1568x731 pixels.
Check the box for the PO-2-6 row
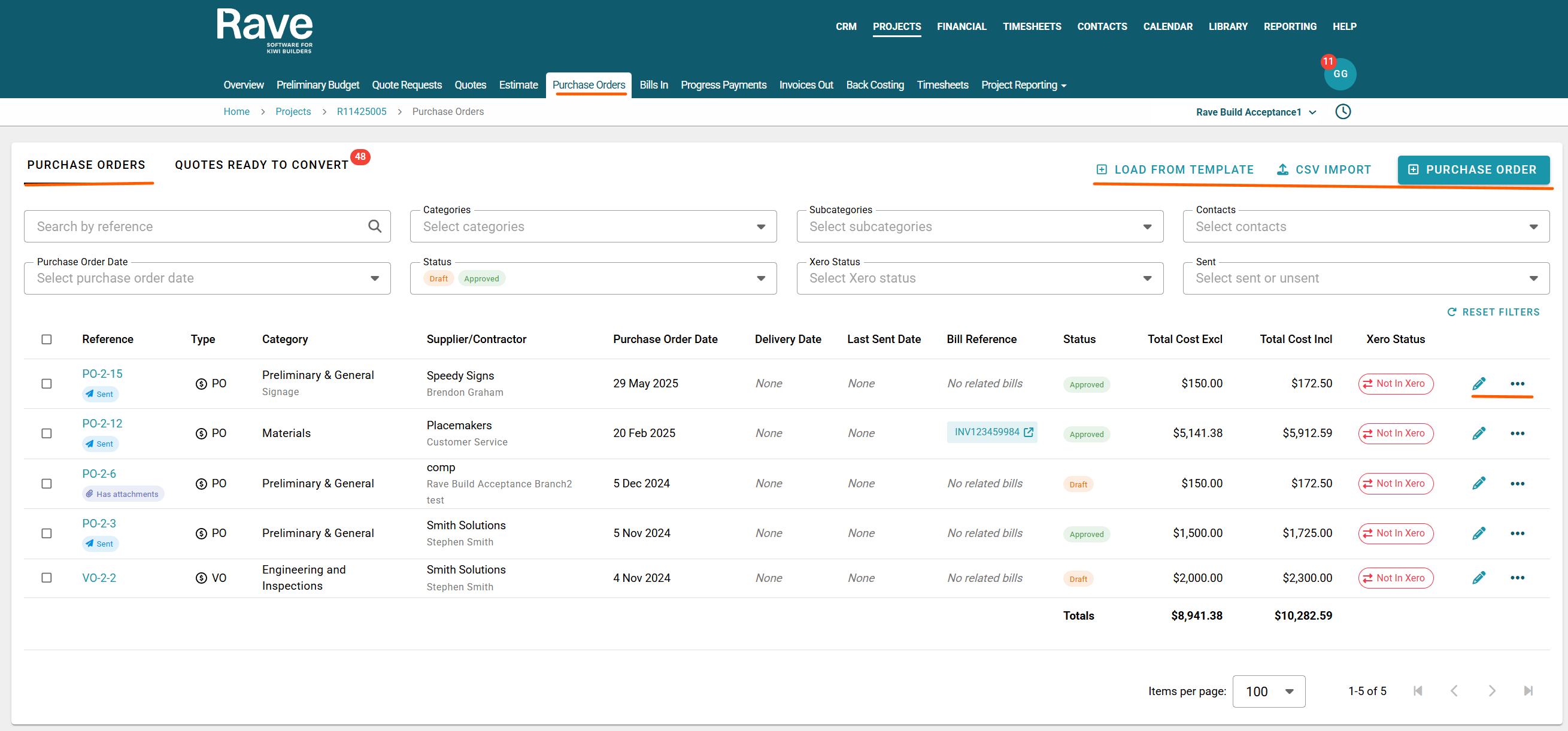47,483
